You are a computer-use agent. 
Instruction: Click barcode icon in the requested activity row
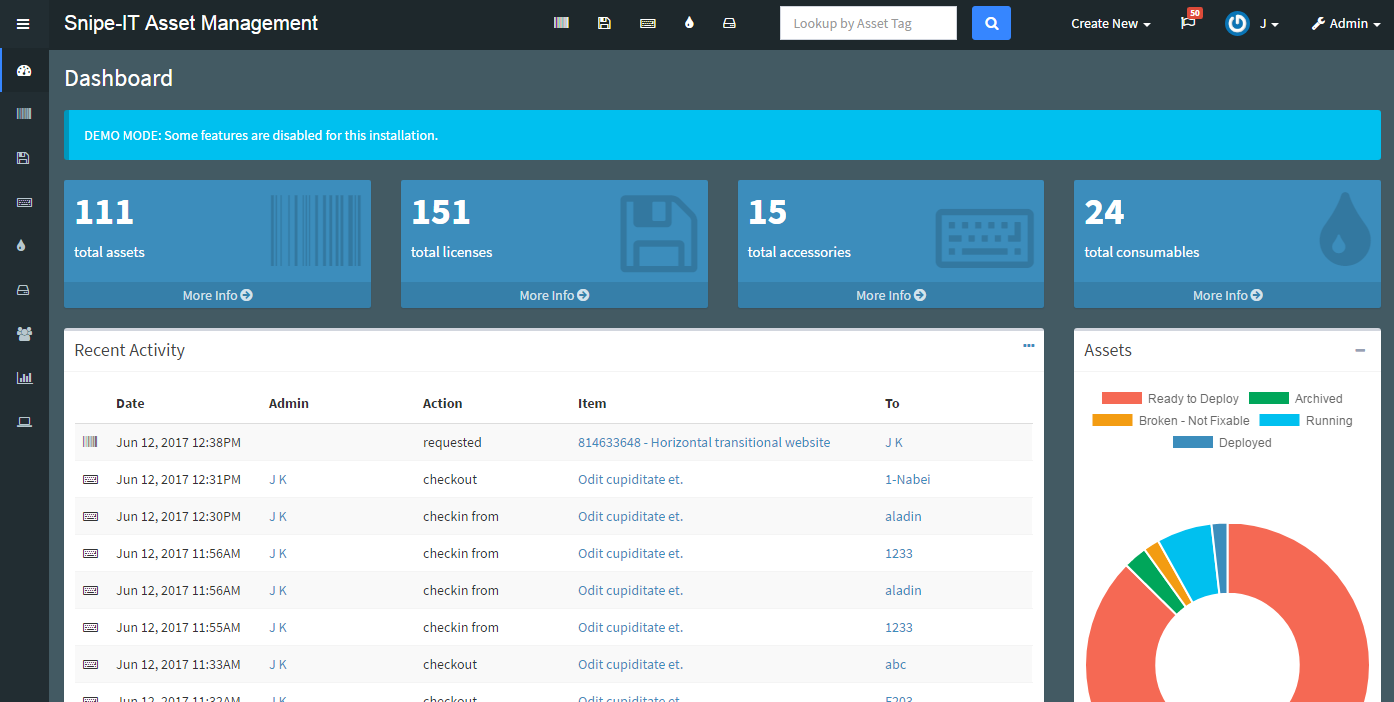[90, 442]
